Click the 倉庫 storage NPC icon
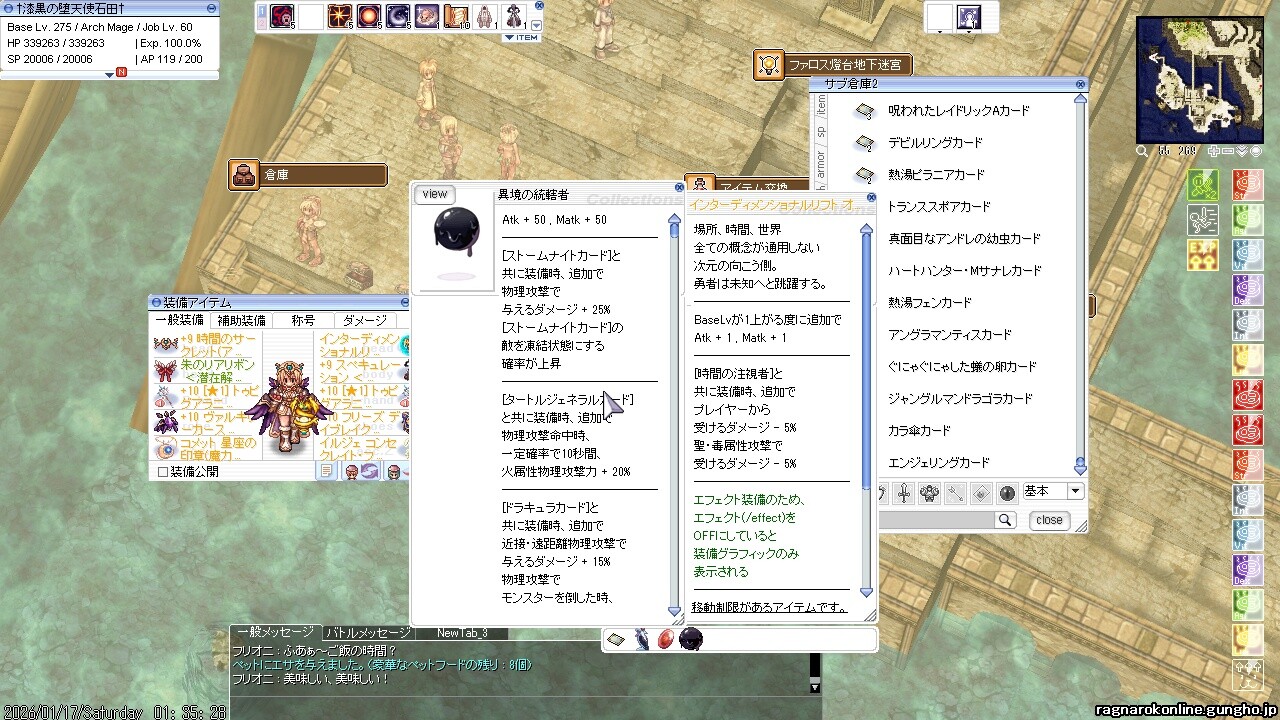 point(244,175)
